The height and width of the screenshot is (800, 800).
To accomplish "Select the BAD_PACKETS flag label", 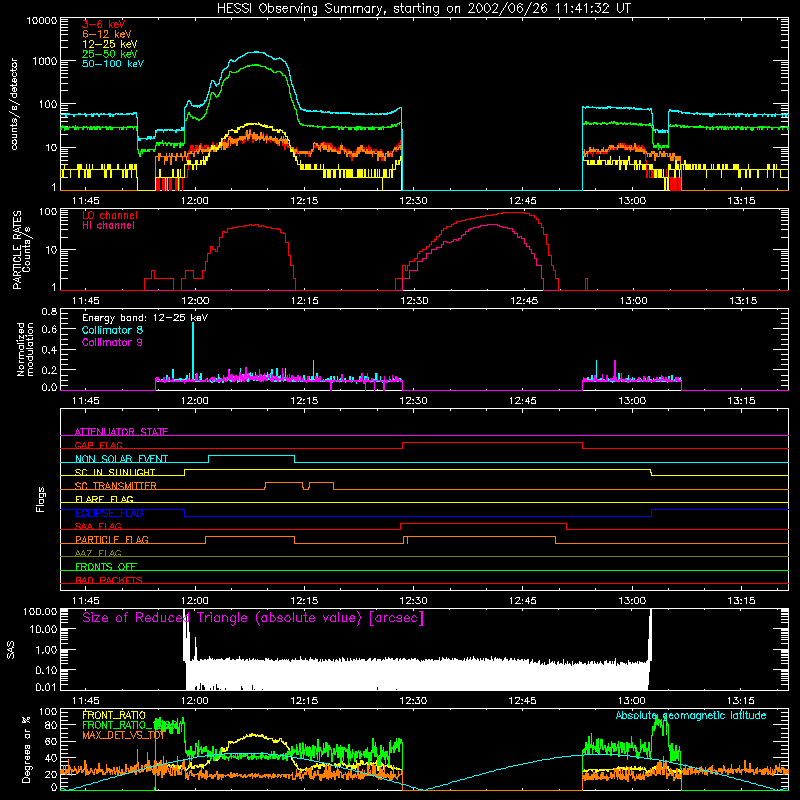I will [109, 580].
